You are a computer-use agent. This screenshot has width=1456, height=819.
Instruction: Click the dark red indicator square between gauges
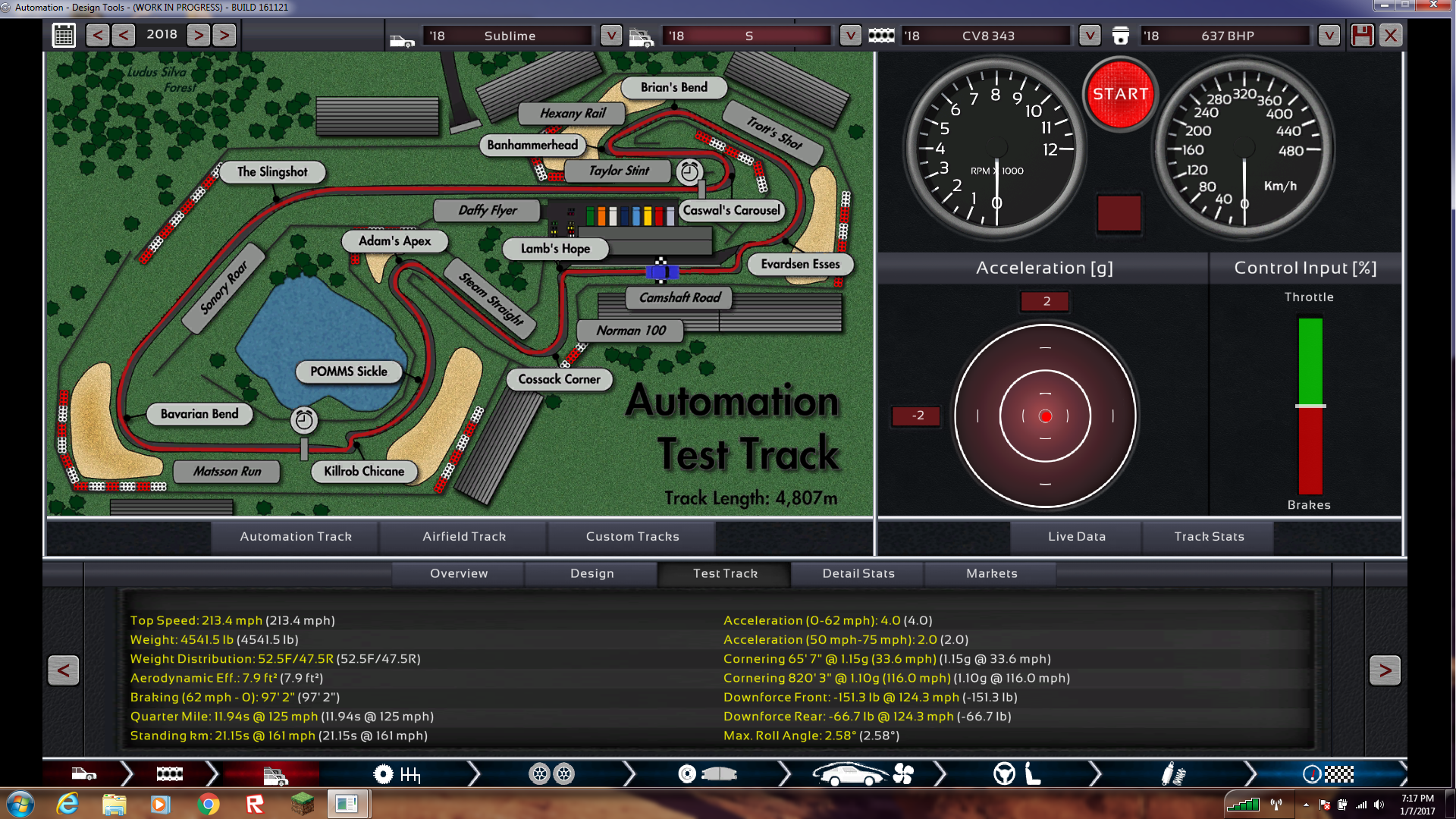pos(1119,213)
